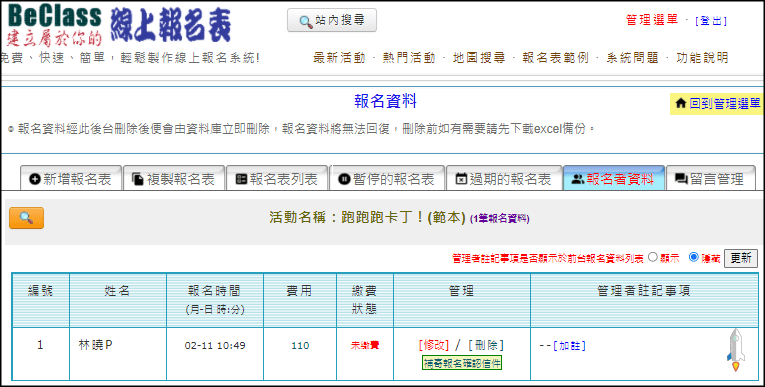Select the 顯示 radio button
Screen dimensions: 765x387
(652, 257)
